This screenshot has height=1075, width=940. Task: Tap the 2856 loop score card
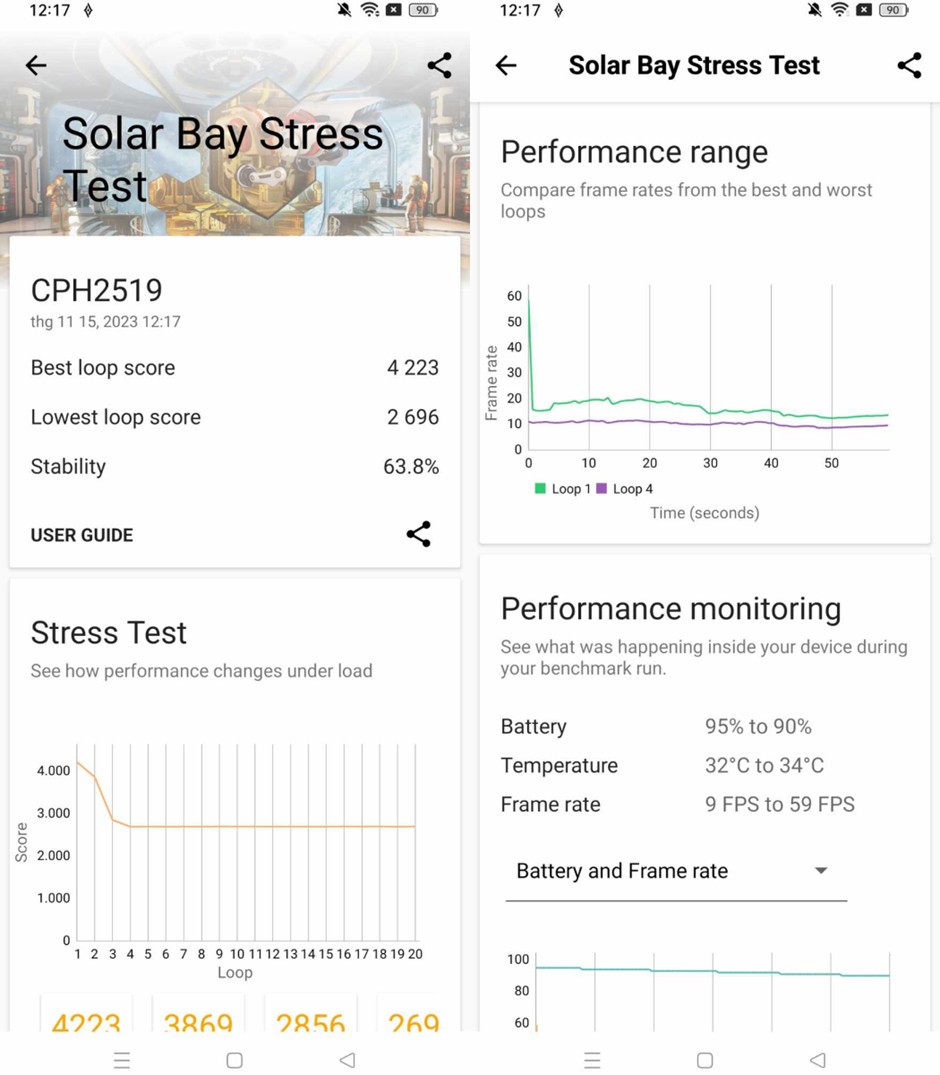coord(311,1013)
